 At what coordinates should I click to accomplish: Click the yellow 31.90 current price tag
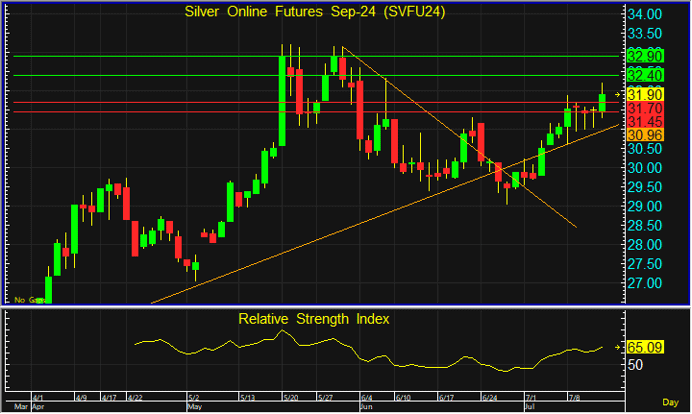pos(647,93)
